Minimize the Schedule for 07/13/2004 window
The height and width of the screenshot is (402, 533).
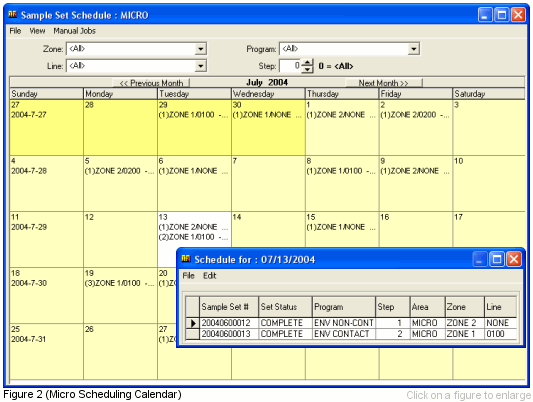(x=480, y=260)
